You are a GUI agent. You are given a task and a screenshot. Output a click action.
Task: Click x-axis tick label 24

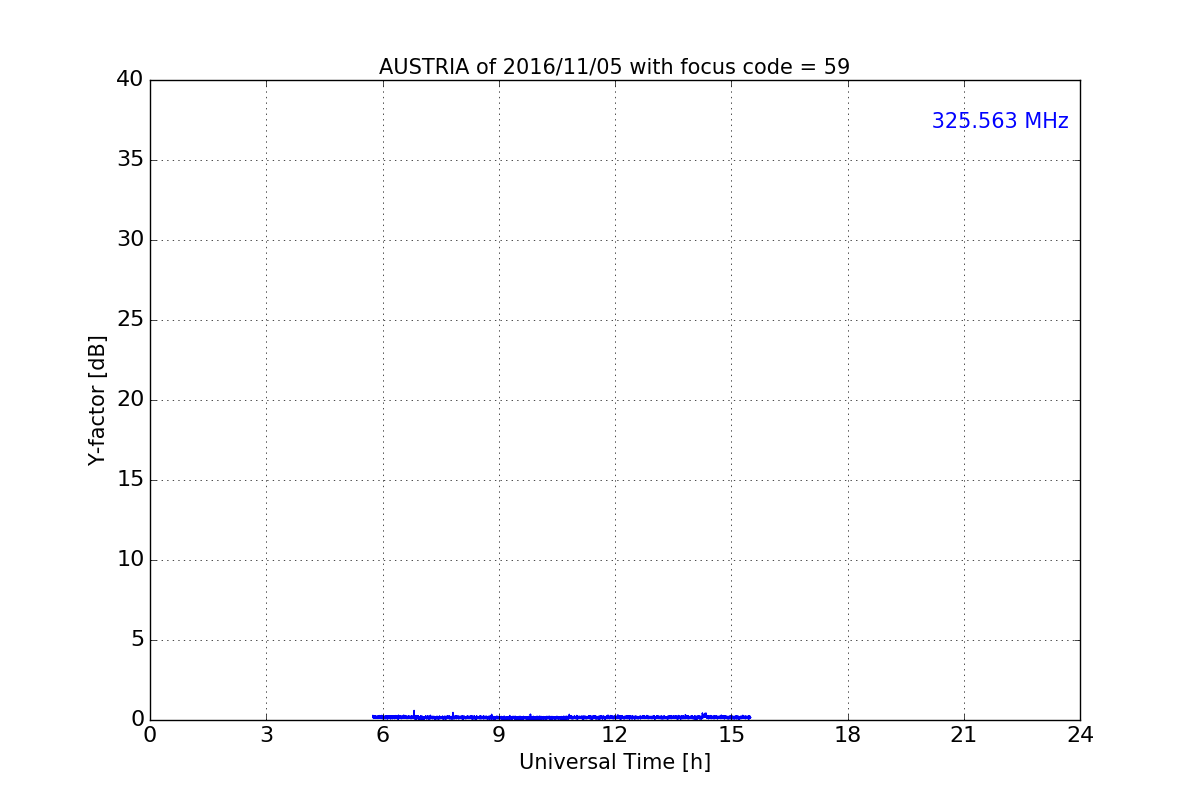click(1080, 735)
